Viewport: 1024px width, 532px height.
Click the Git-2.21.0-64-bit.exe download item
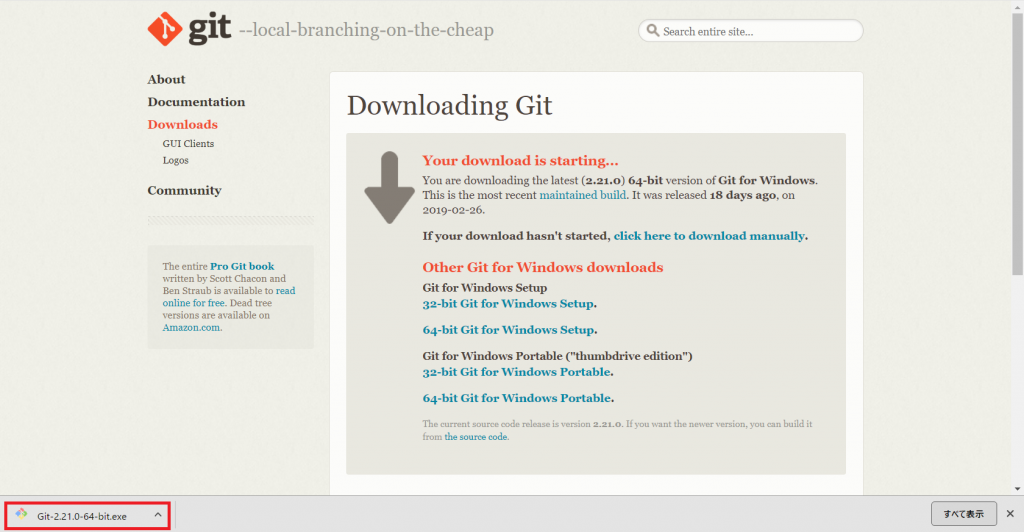(x=88, y=516)
